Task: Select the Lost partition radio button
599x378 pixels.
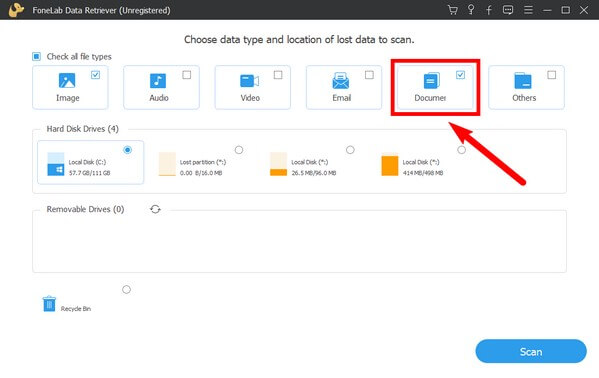Action: 239,150
